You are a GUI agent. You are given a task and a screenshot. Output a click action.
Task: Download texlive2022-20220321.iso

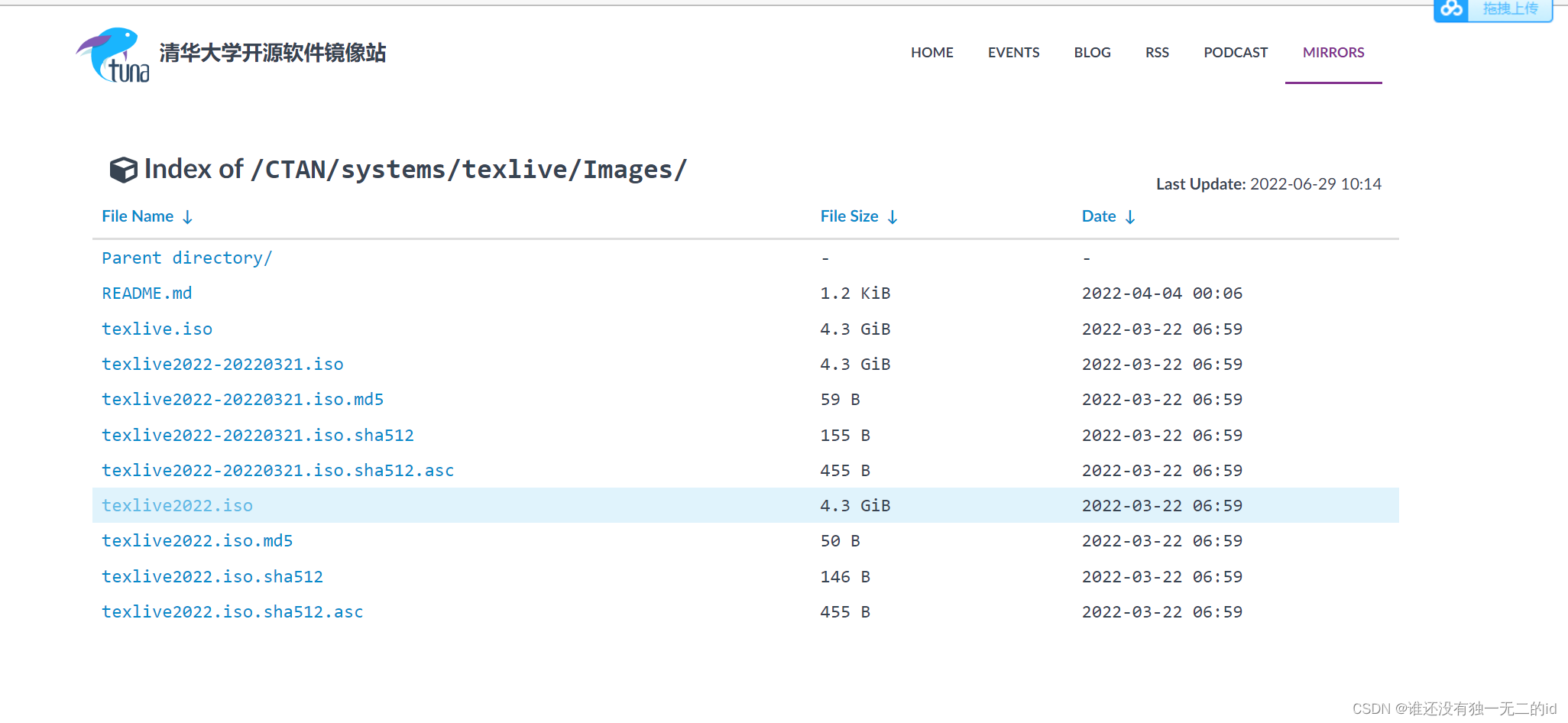coord(222,365)
